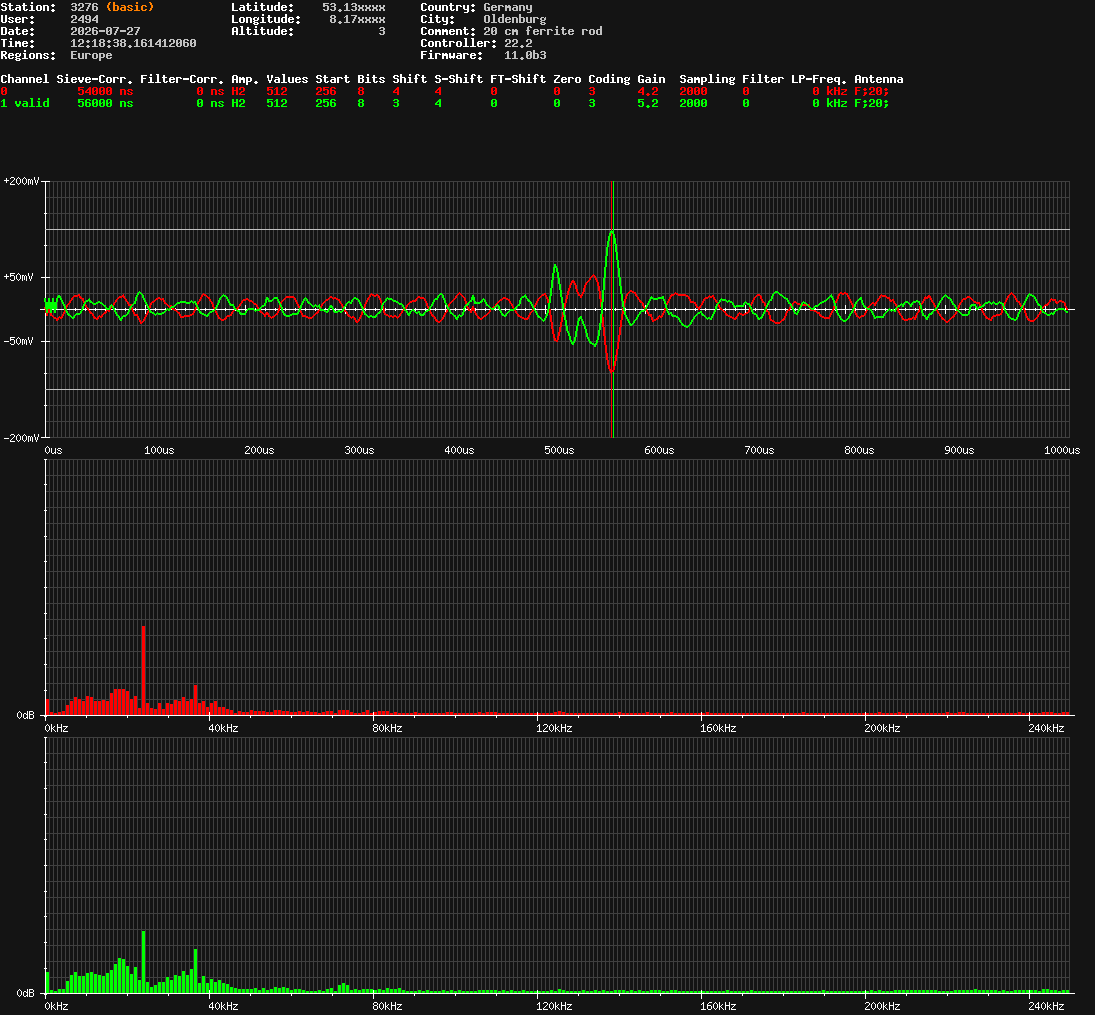The height and width of the screenshot is (1015, 1095).
Task: Click green channel sieve correction 56000 ns
Action: (105, 103)
